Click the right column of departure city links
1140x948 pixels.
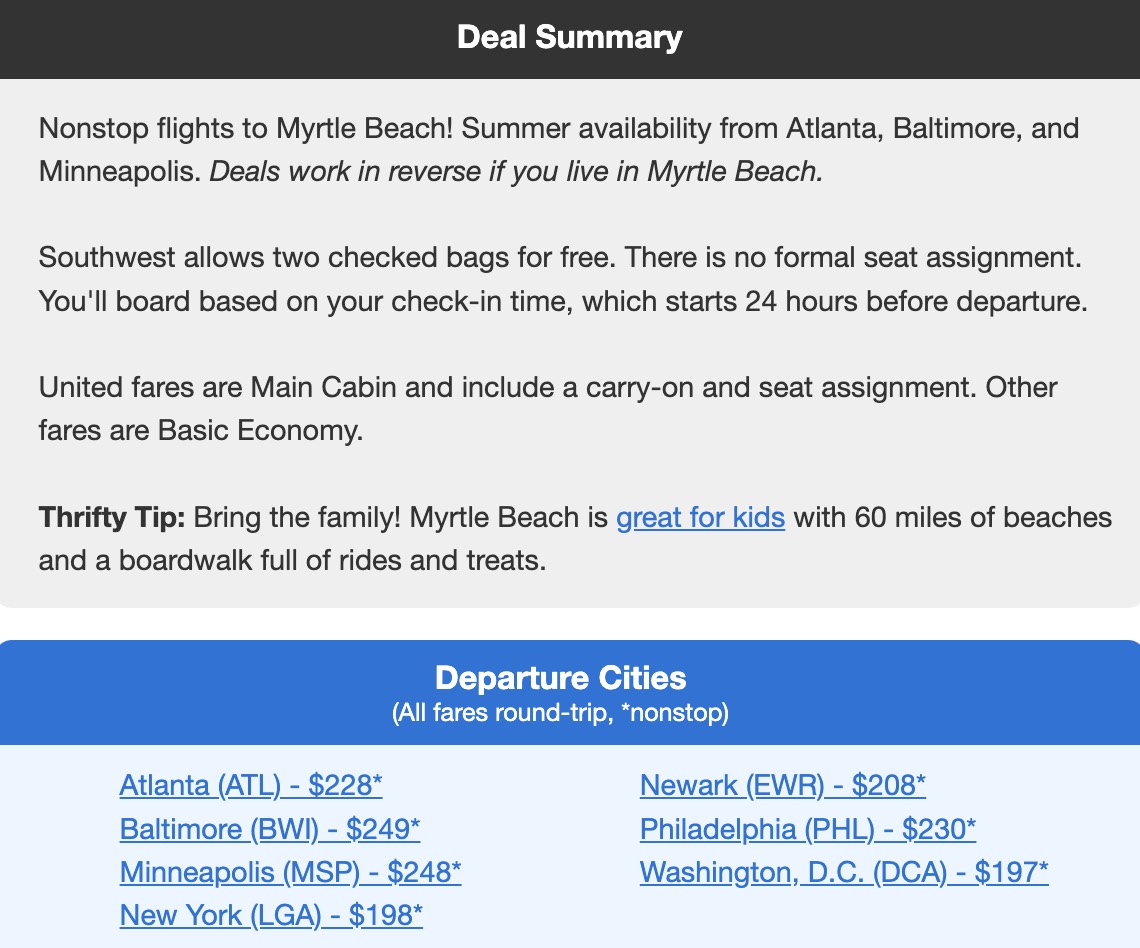tap(808, 830)
